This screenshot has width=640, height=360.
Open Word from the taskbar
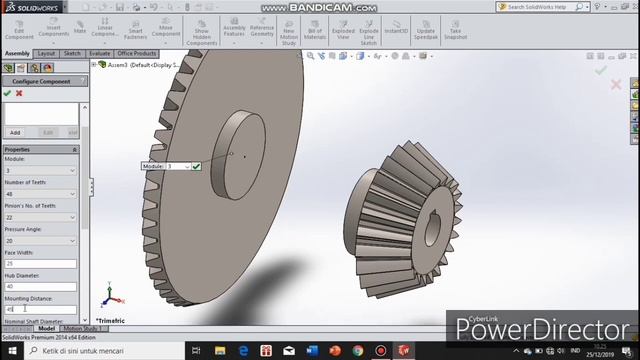312,351
